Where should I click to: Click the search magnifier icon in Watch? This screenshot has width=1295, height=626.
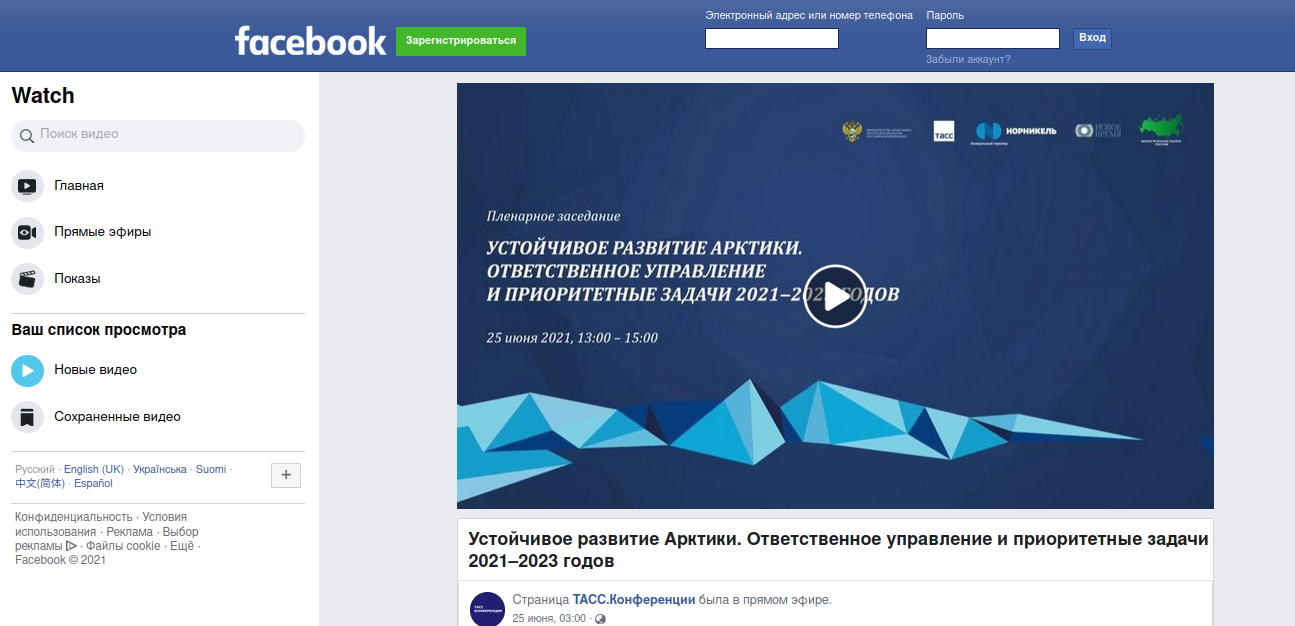pos(27,134)
